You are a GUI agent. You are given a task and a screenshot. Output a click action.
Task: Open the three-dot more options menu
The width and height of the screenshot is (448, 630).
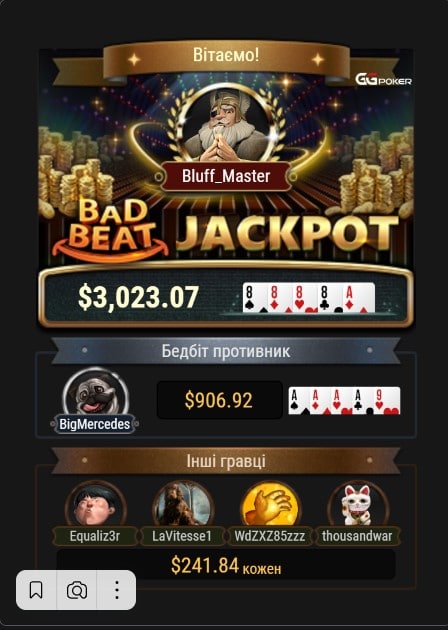tap(117, 590)
